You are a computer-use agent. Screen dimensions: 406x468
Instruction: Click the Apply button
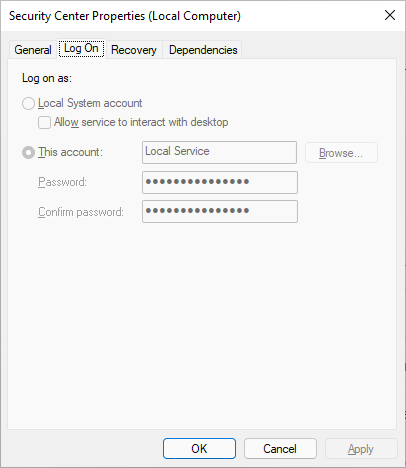pos(361,449)
